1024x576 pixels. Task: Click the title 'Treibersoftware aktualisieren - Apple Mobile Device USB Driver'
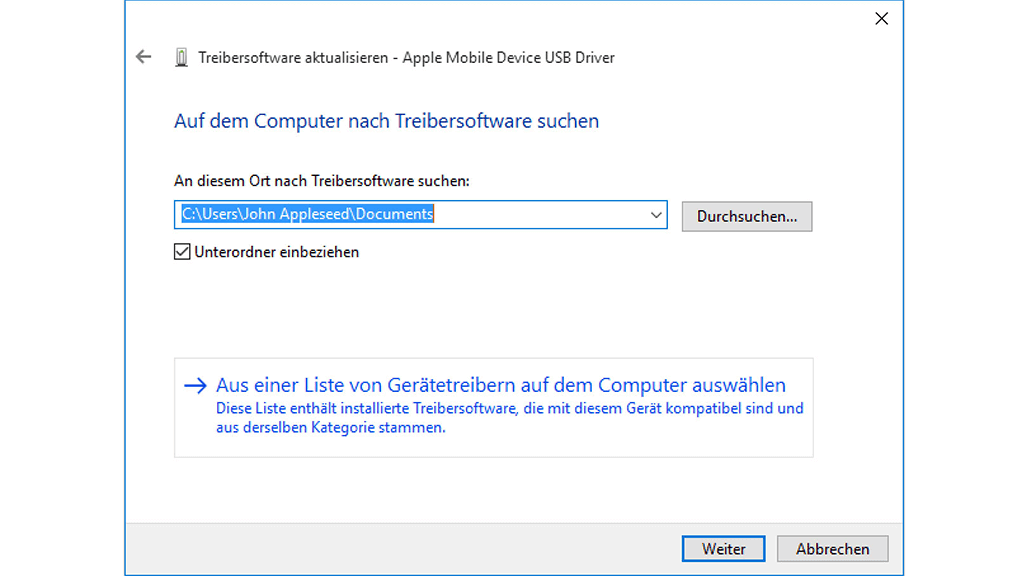click(x=406, y=58)
